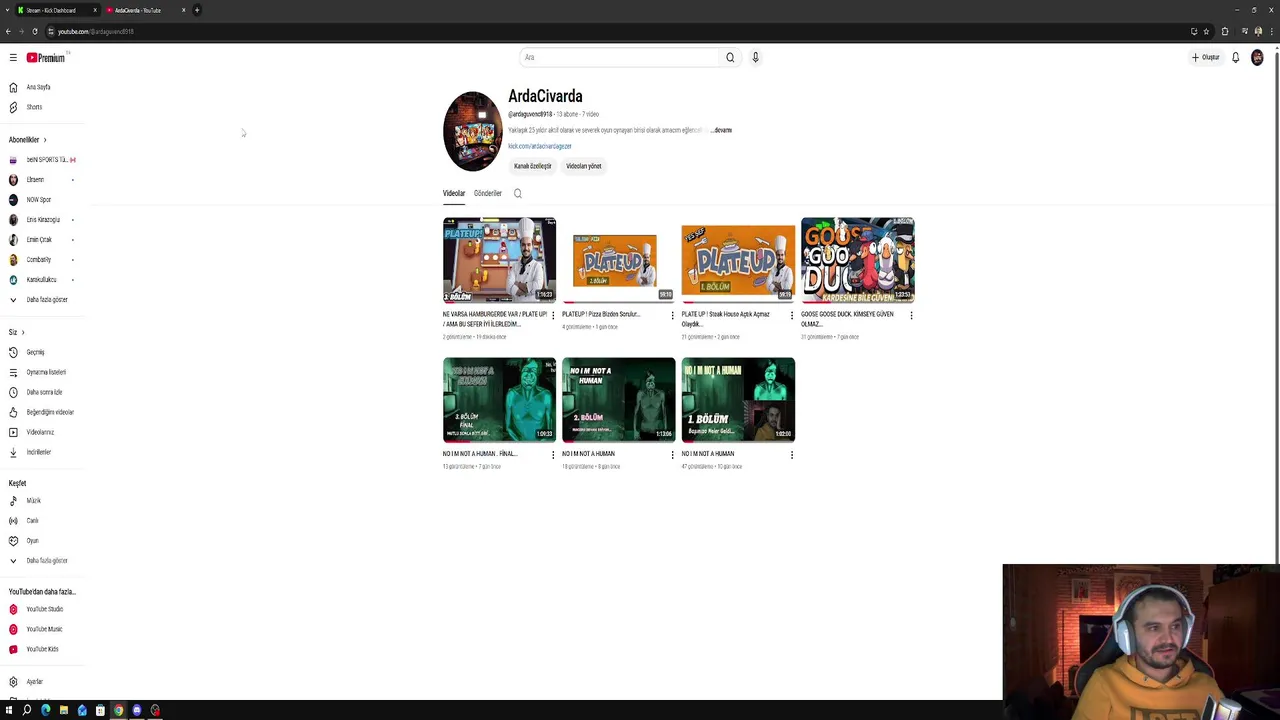The height and width of the screenshot is (720, 1280).
Task: Launch YouTube Music from sidebar
Action: click(44, 629)
